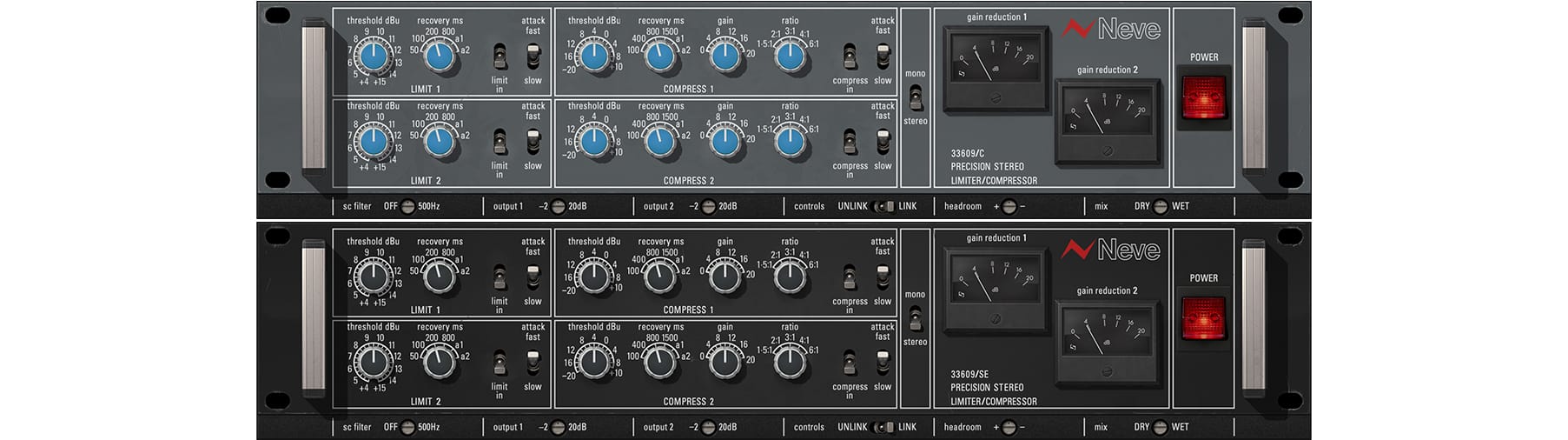This screenshot has height=440, width=1568.
Task: Toggle the controls UNLINK/LINK switch on 33609/SE
Action: point(883,428)
